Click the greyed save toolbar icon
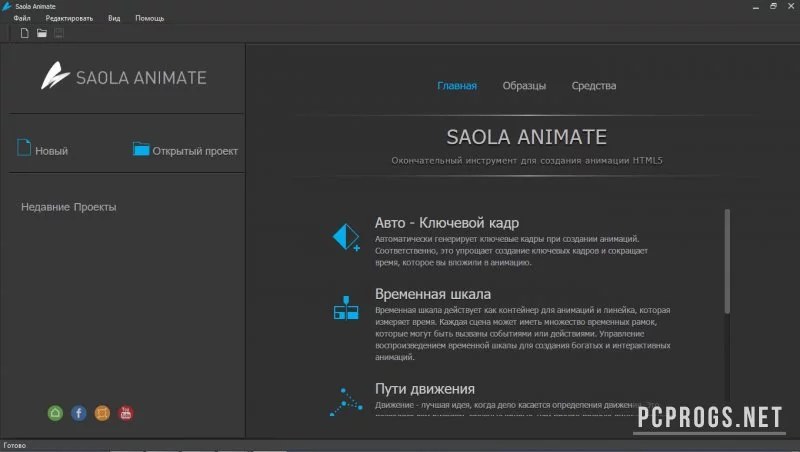Screen dimensions: 800x452 pos(59,33)
